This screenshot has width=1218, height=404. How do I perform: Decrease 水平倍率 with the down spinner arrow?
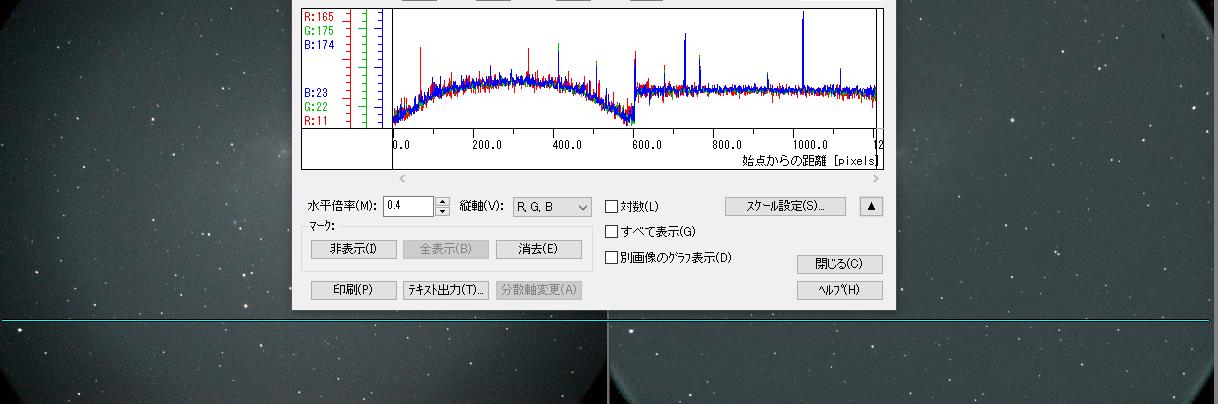tap(442, 212)
